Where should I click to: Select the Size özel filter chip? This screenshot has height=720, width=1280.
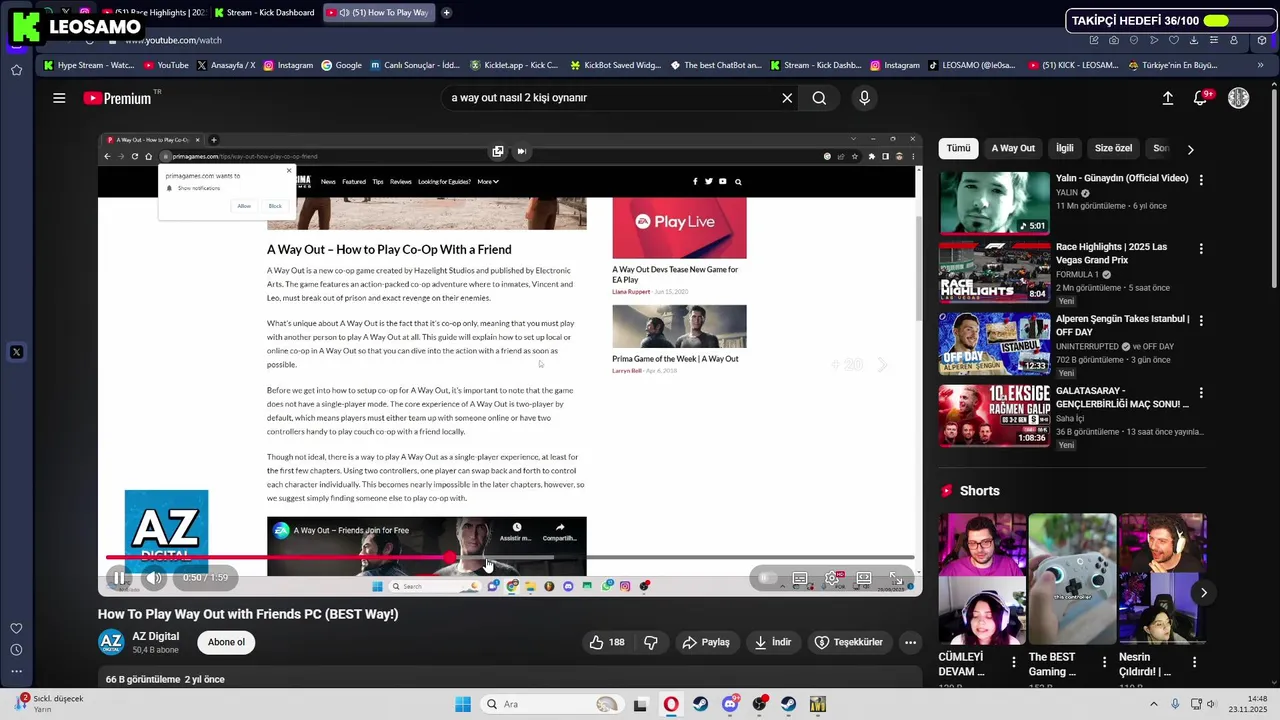(1113, 148)
